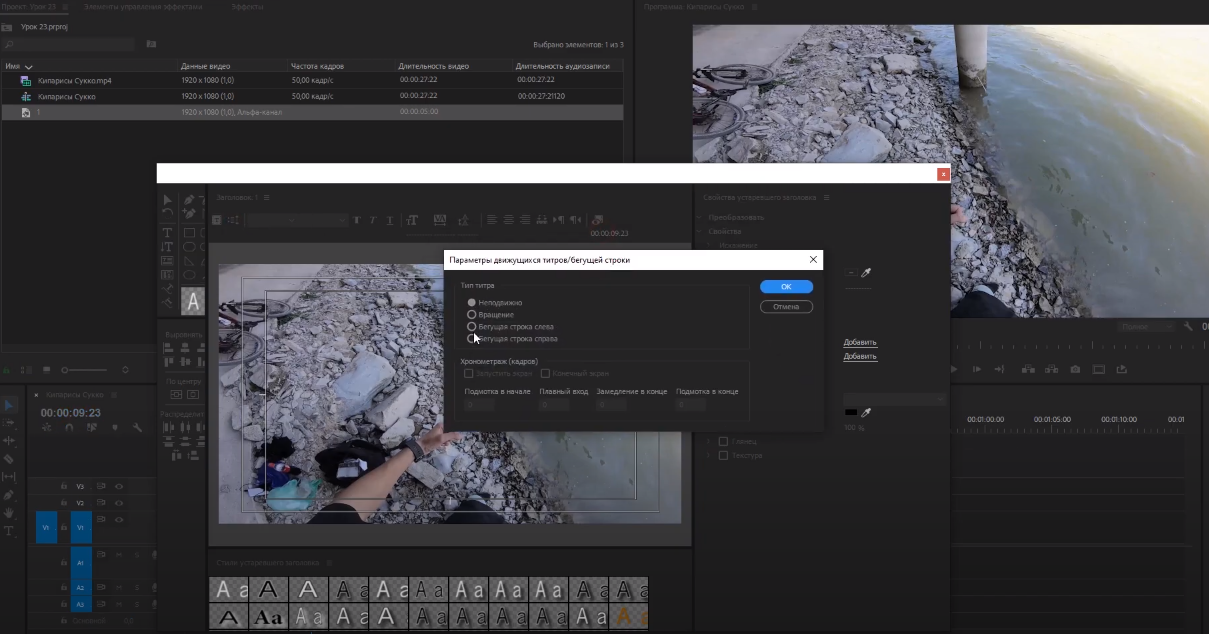Click the Кипарисы Сукко timeline tab
The height and width of the screenshot is (634, 1209).
click(73, 393)
